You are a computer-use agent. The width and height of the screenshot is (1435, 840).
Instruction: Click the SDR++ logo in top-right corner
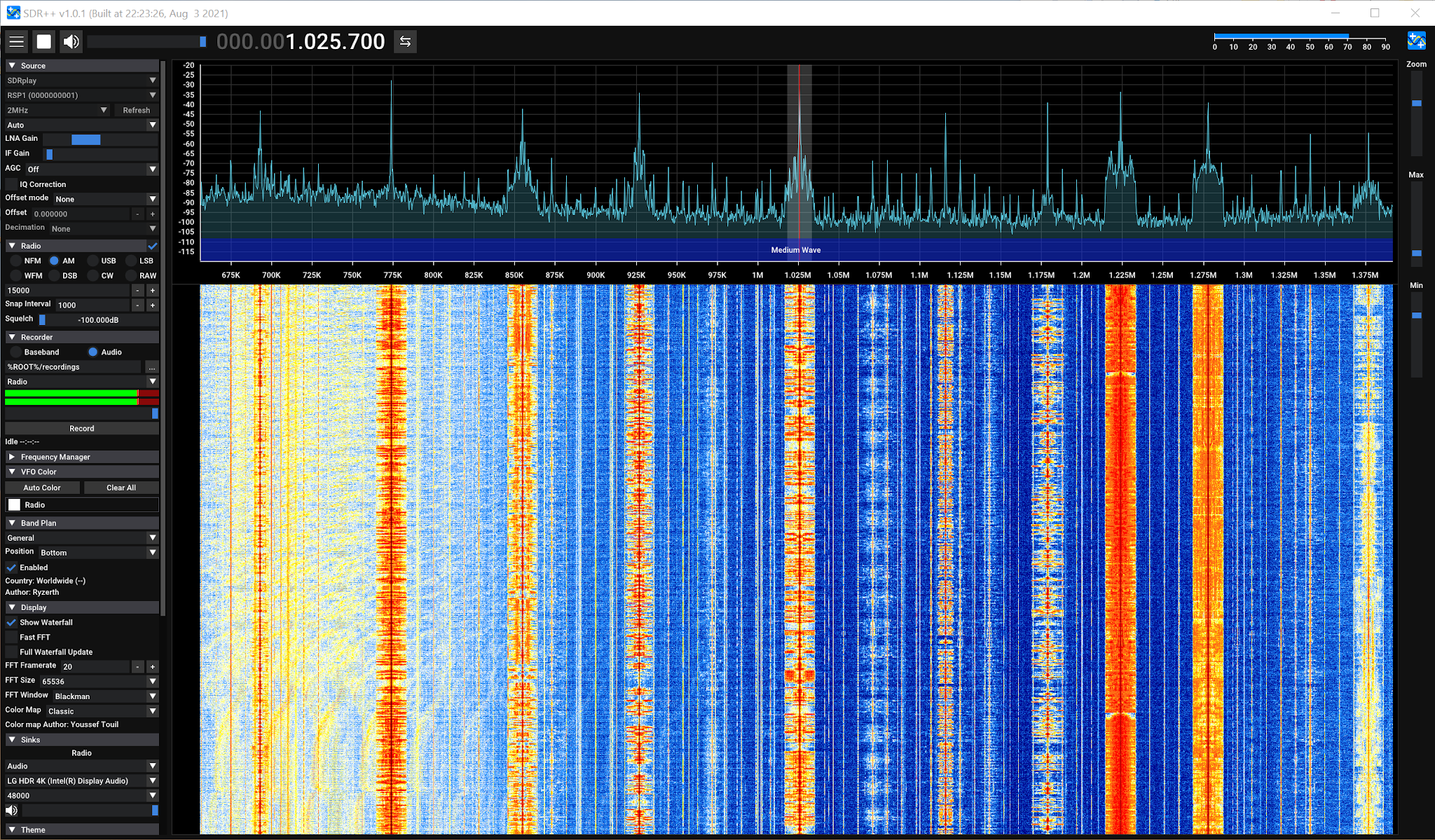point(1417,41)
